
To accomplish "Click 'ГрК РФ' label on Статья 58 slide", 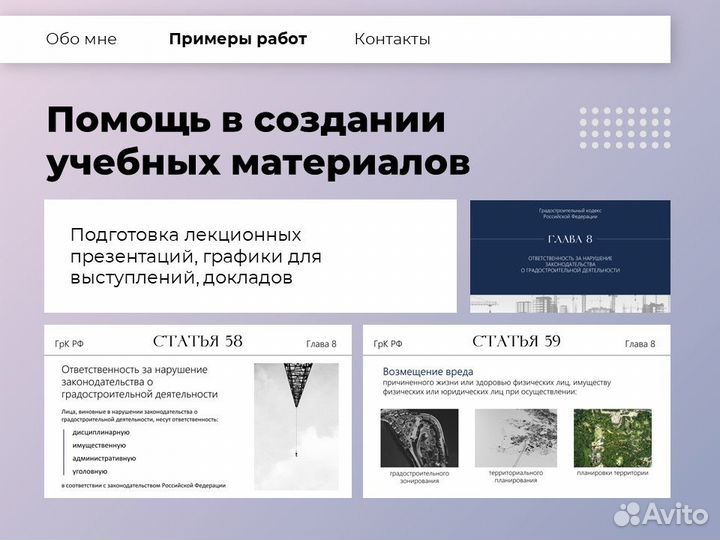I will 69,343.
